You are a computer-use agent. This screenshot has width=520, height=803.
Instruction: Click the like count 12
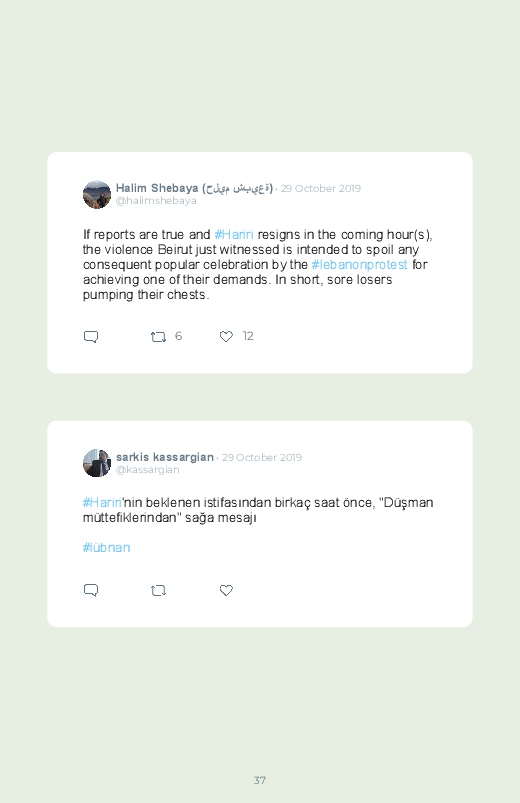(248, 336)
